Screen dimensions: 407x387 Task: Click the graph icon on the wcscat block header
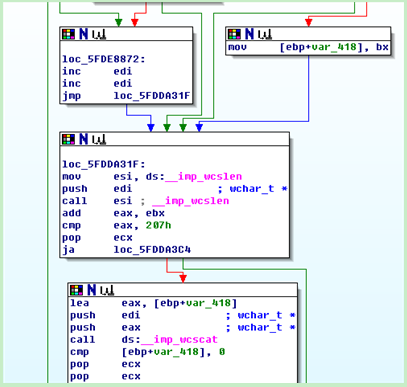tap(107, 290)
